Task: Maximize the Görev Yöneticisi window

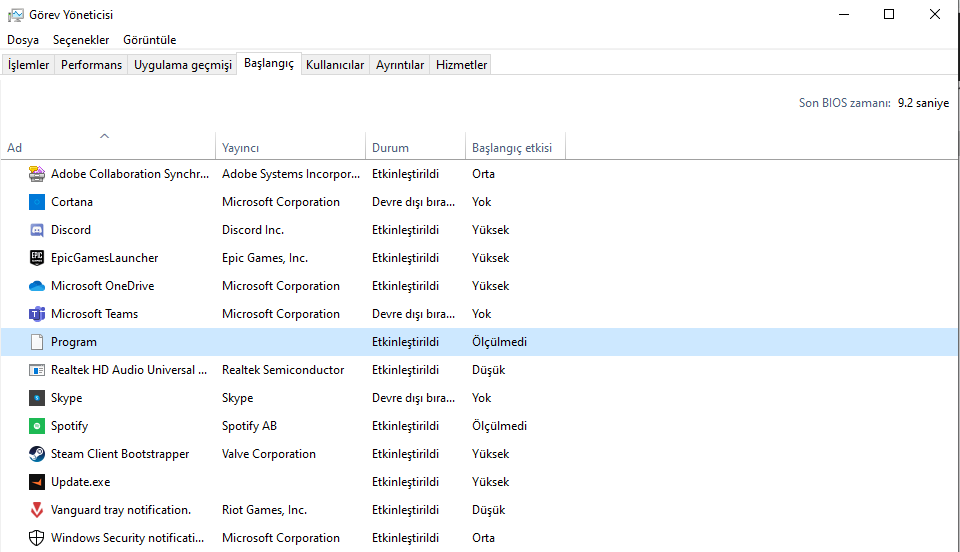Action: pos(889,14)
